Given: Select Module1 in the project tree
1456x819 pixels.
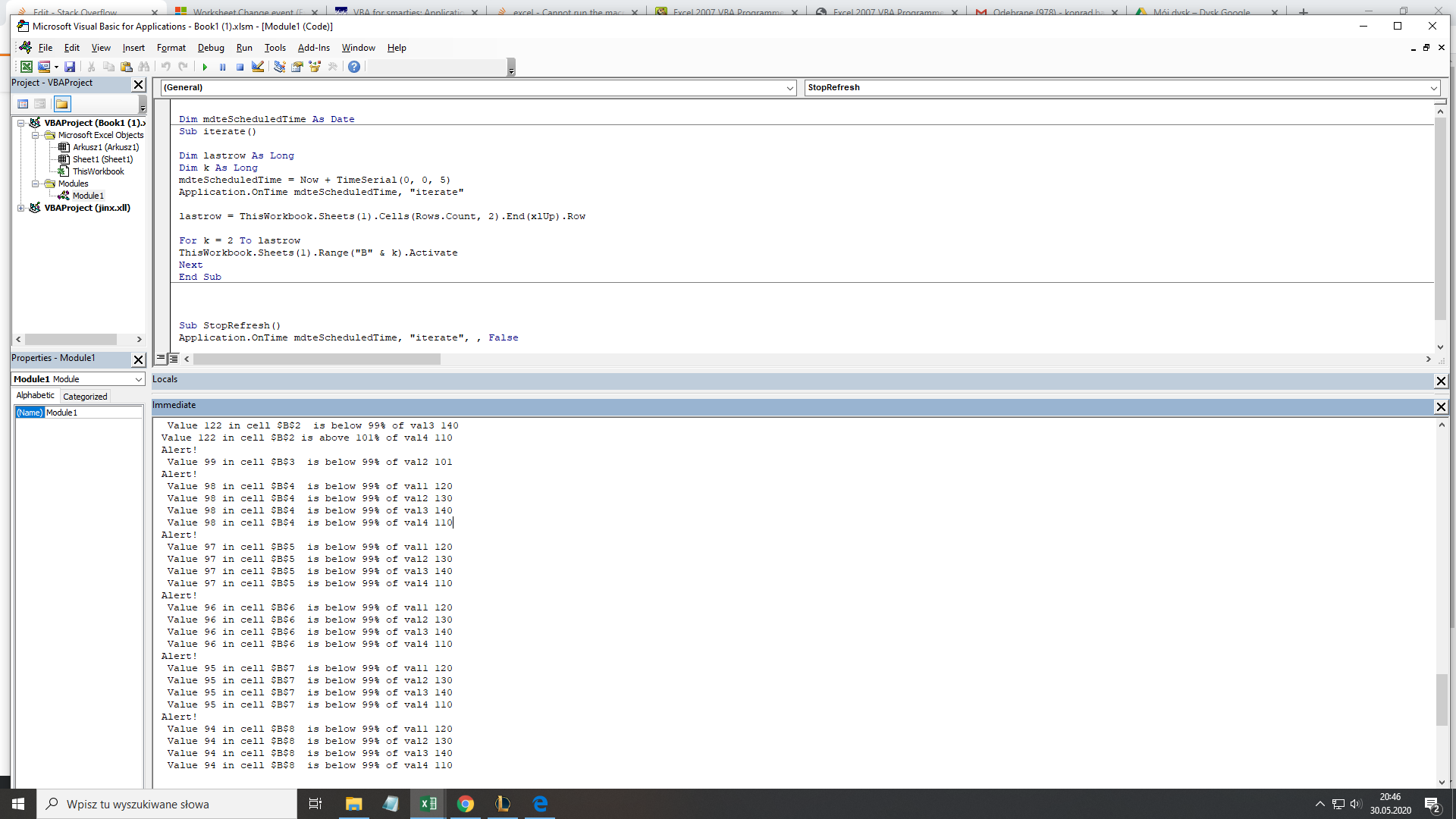Looking at the screenshot, I should 88,196.
